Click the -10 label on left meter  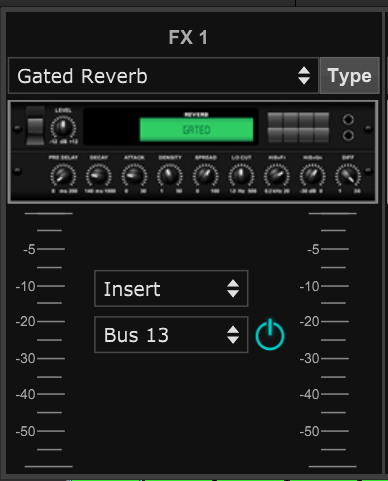tap(26, 286)
